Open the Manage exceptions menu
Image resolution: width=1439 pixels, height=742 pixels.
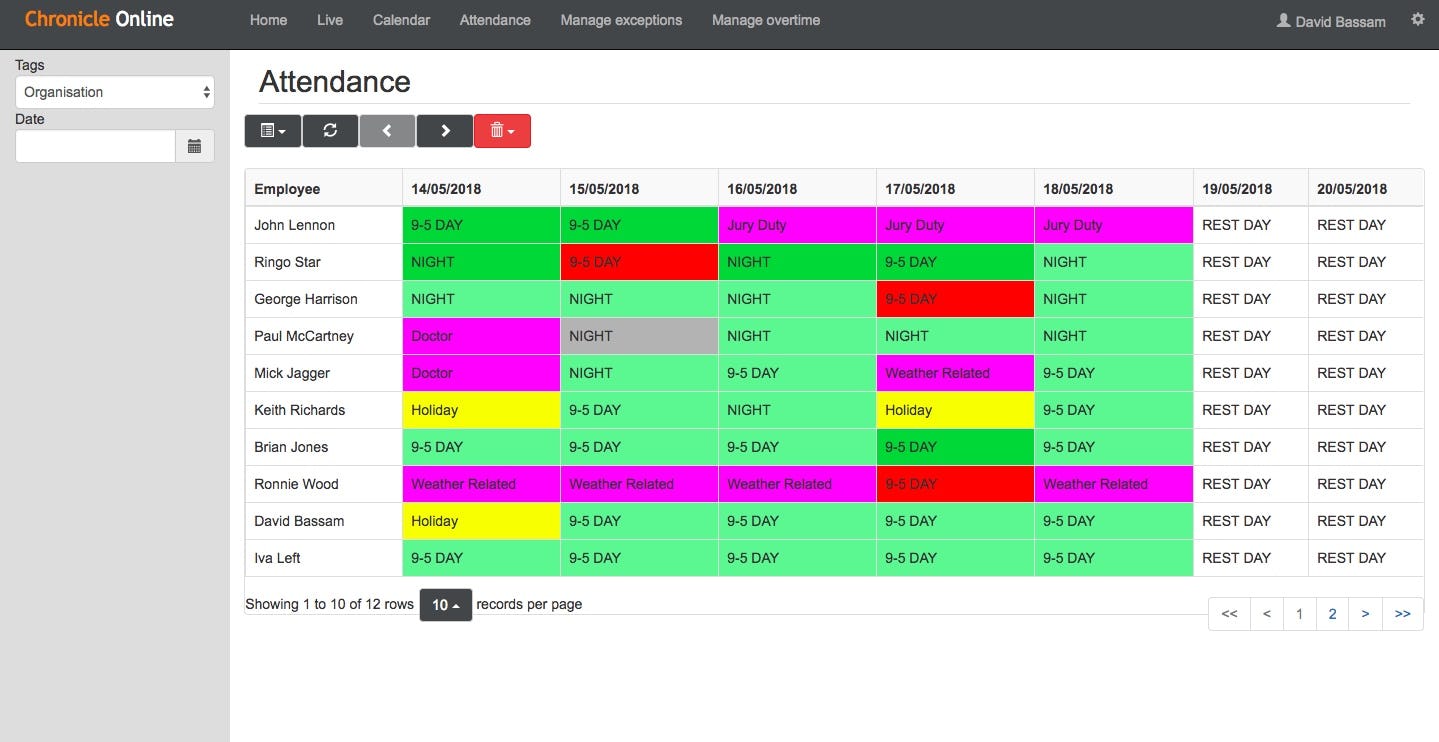pyautogui.click(x=620, y=19)
